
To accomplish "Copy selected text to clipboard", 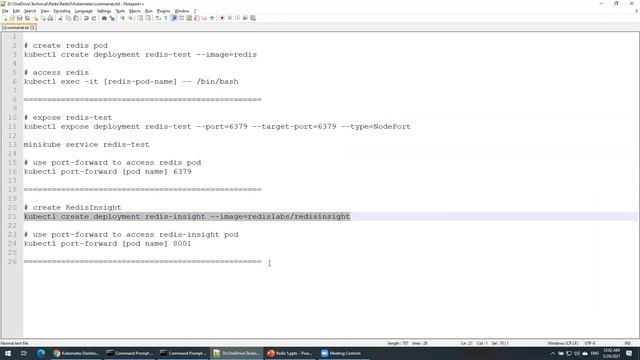I will coord(68,18).
